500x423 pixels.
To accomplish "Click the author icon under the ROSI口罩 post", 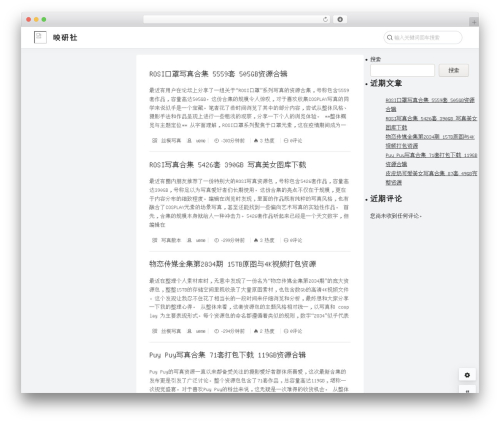I will (189, 141).
